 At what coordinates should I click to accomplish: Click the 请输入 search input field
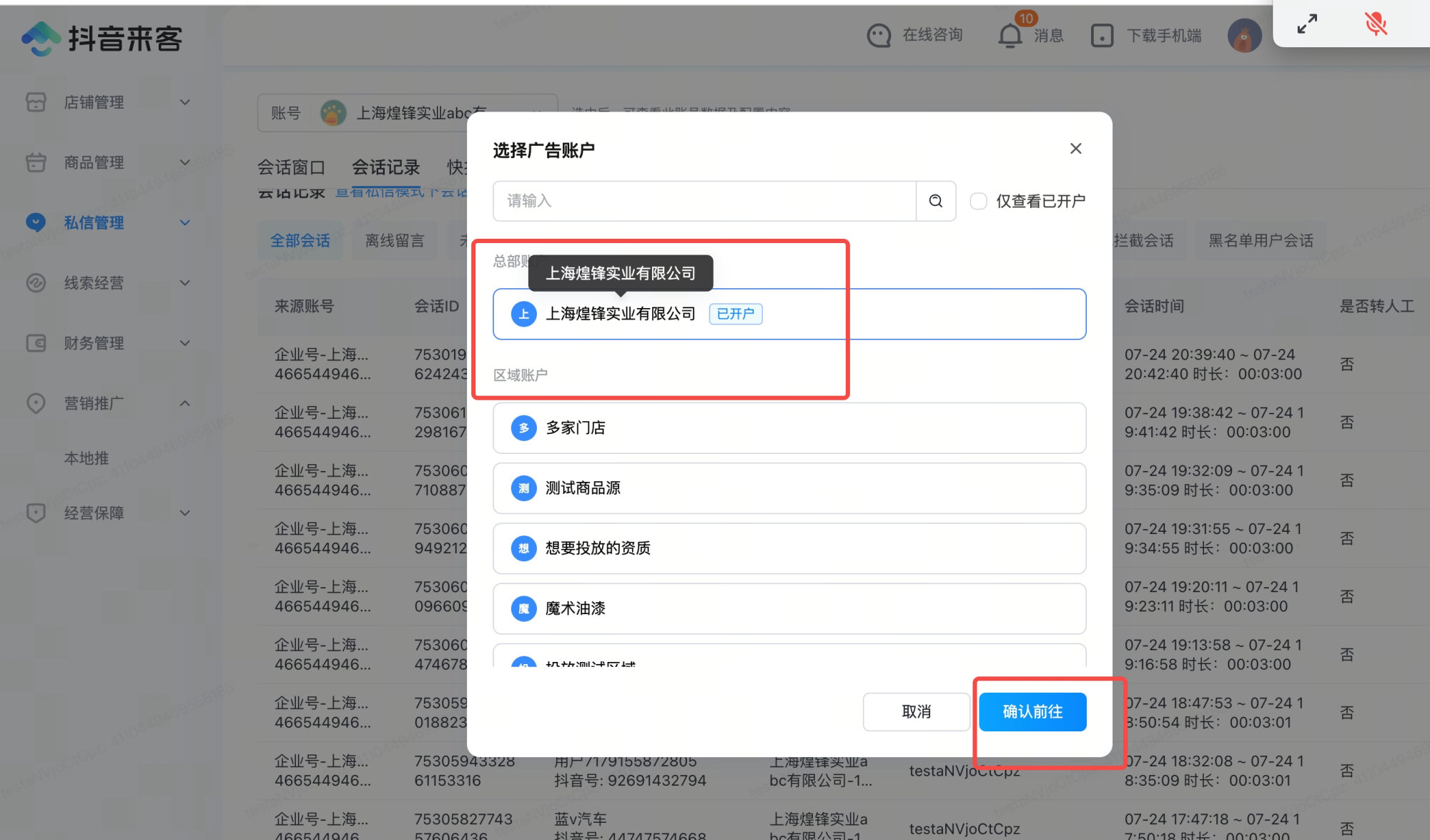click(x=704, y=201)
